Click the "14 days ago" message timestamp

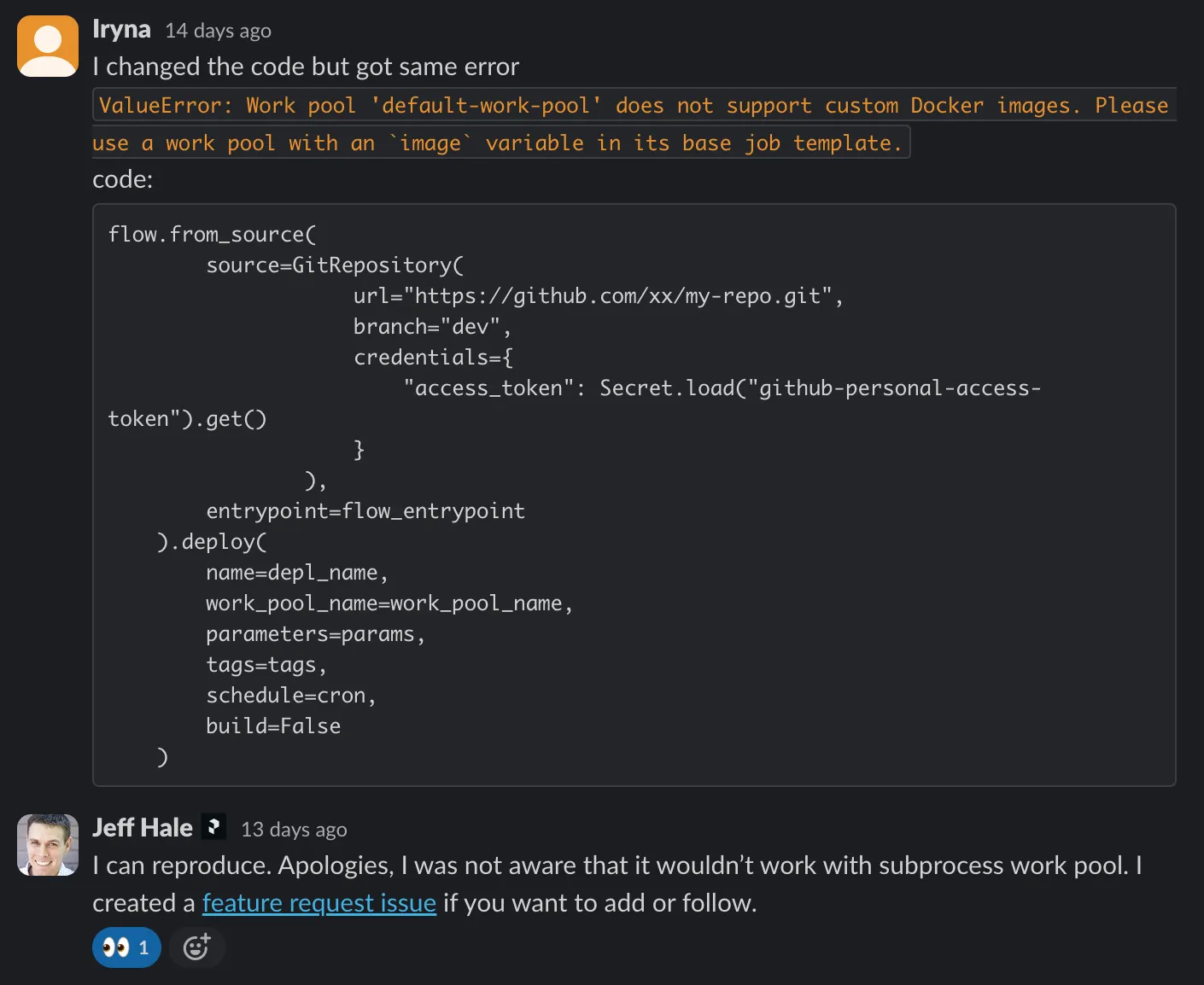pyautogui.click(x=218, y=31)
